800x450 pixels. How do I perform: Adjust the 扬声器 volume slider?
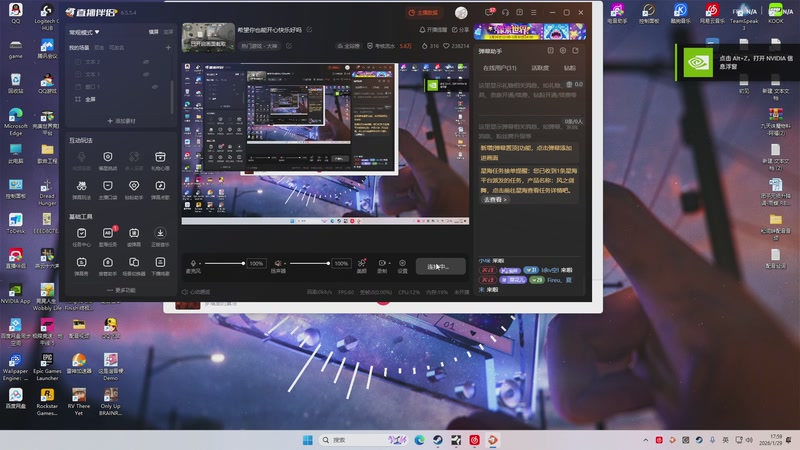point(309,263)
